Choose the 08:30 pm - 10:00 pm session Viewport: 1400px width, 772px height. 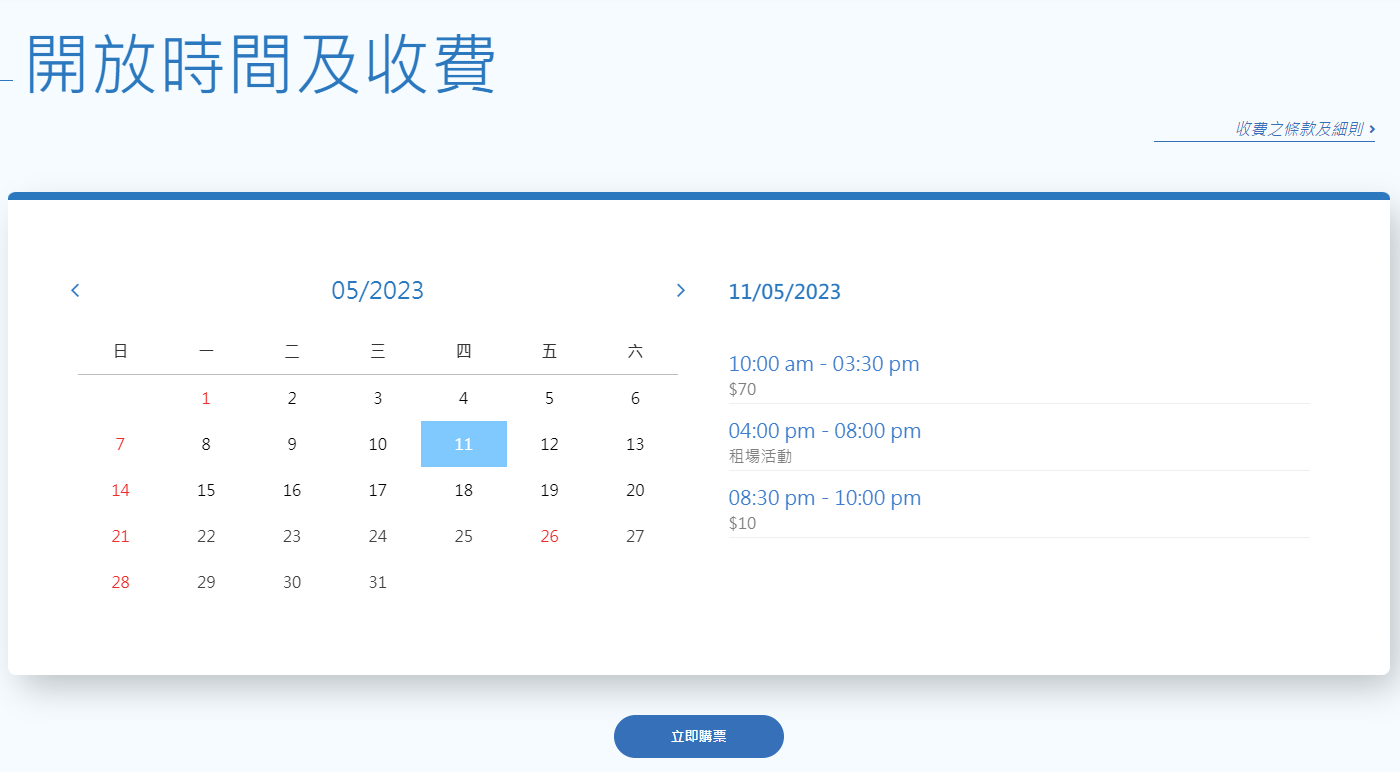(x=824, y=498)
